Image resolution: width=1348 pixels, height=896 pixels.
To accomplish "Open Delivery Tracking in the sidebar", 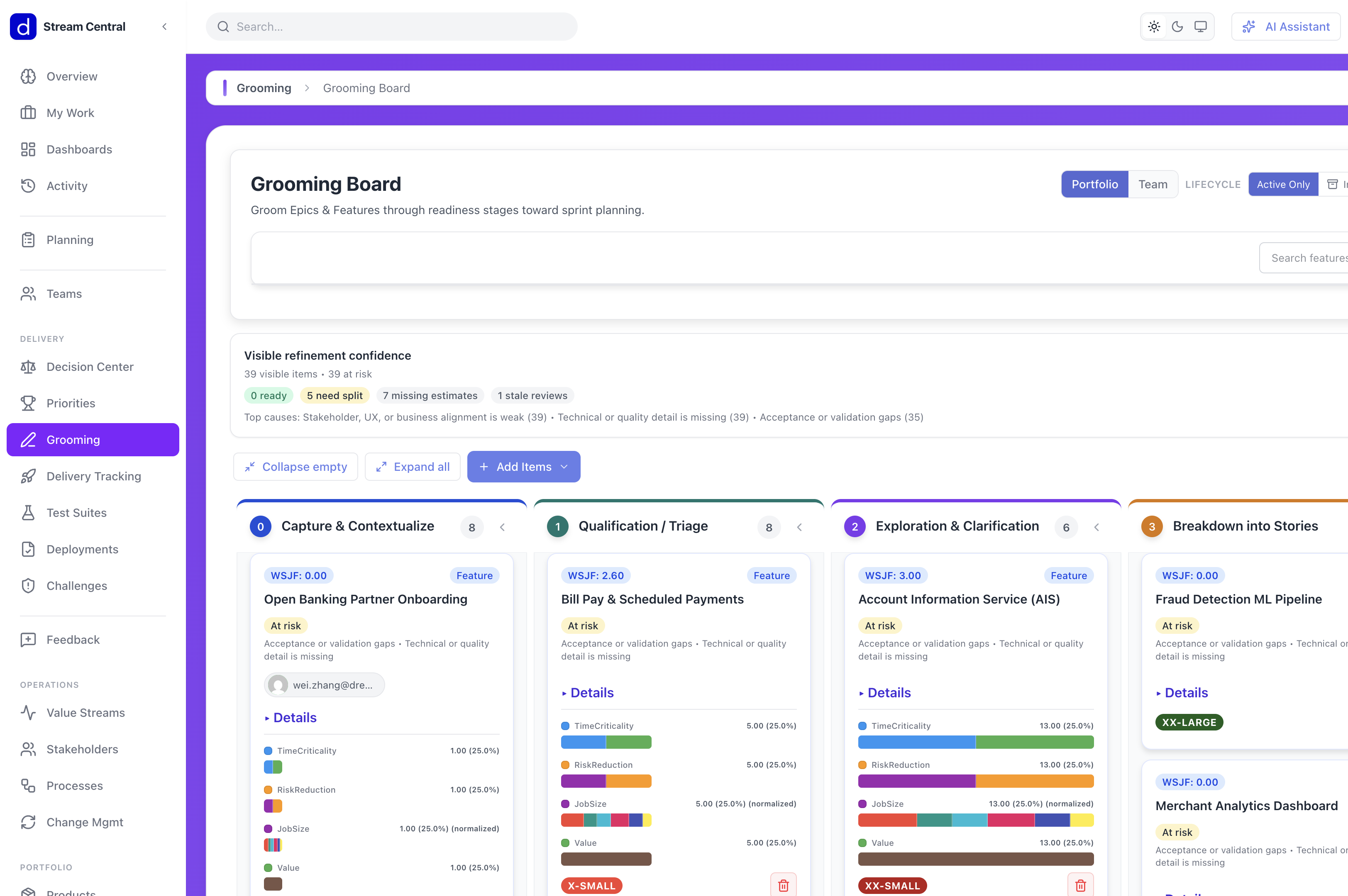I will click(93, 477).
